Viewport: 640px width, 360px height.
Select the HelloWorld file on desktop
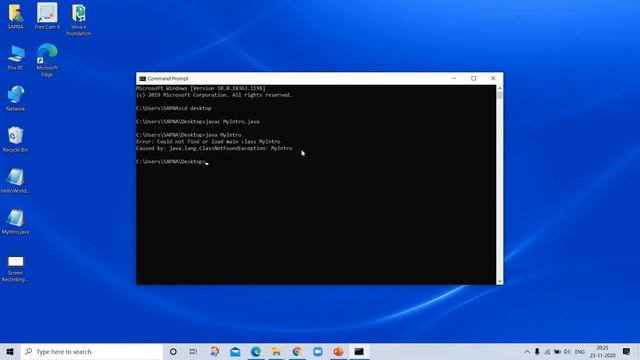[16, 180]
